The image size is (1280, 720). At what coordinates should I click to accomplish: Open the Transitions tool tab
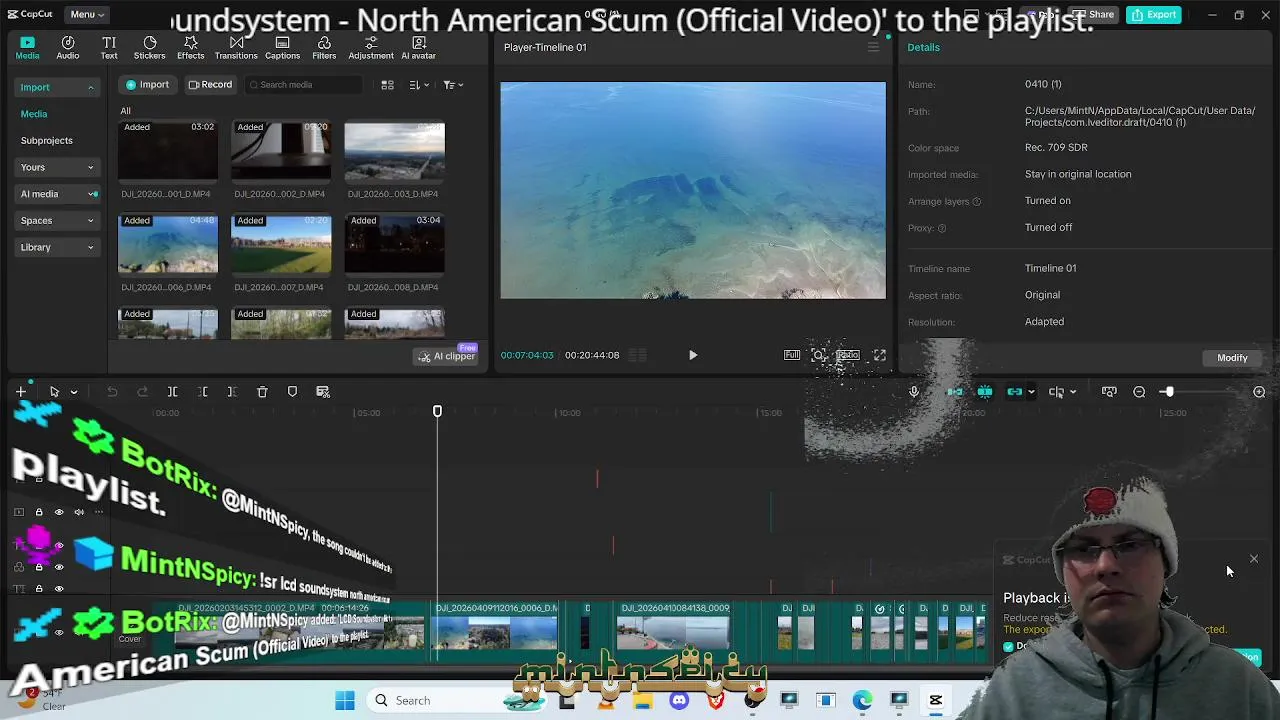pyautogui.click(x=236, y=48)
